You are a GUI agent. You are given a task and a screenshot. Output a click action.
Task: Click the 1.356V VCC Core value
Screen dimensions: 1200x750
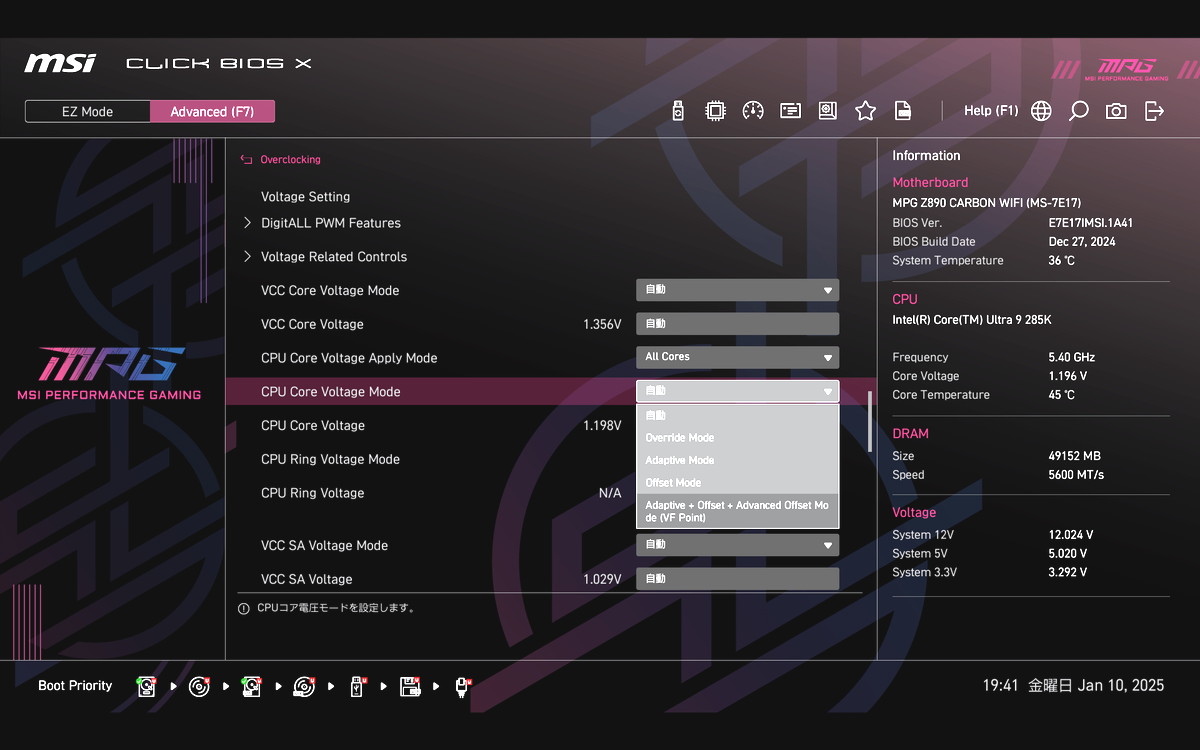click(x=602, y=324)
